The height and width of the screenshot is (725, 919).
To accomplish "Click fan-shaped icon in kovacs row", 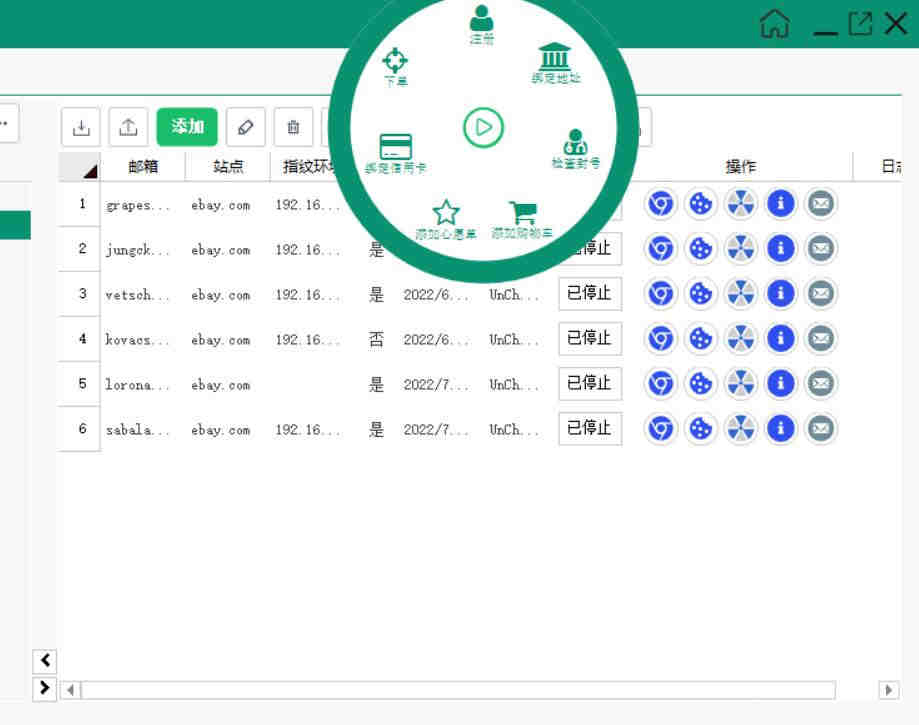I will pos(741,338).
